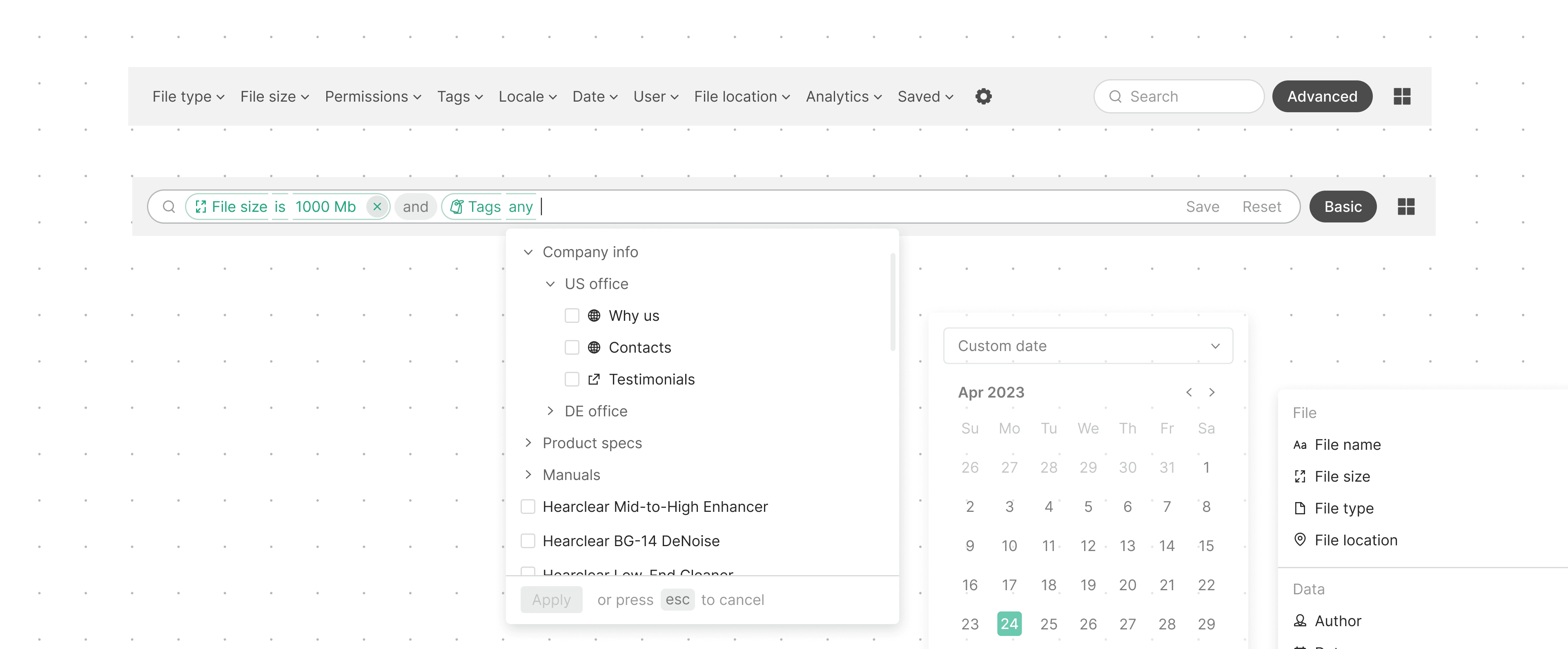
Task: Expand the DE office tree node
Action: [550, 411]
